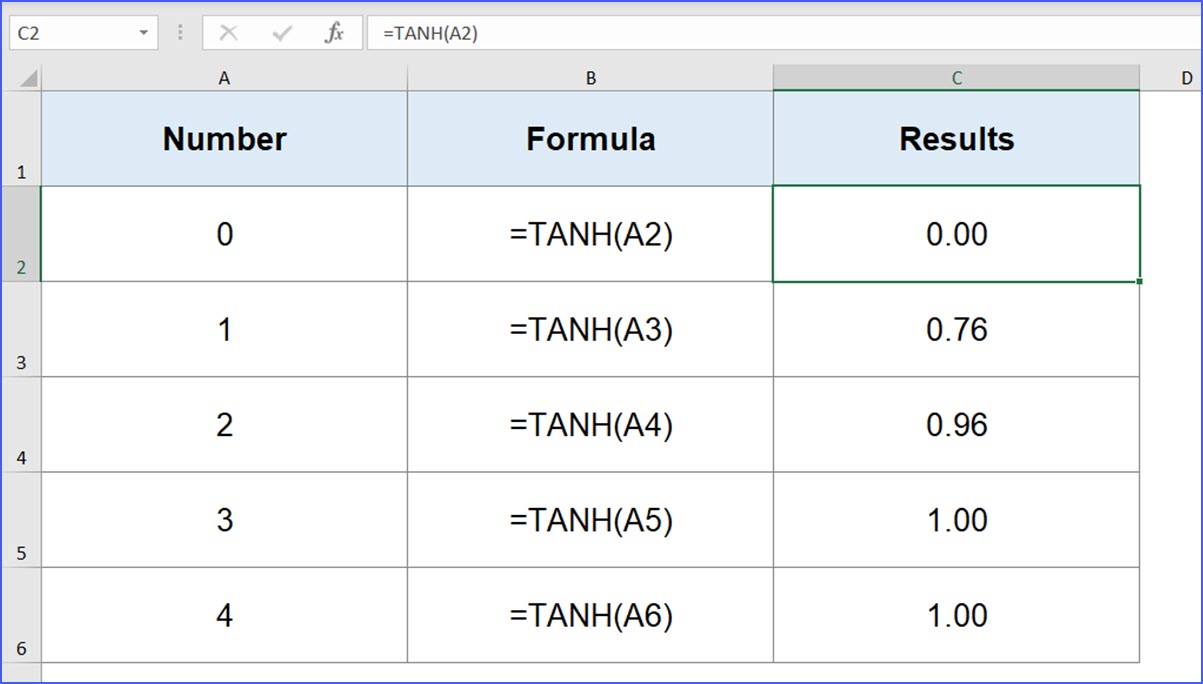
Task: Click the Enter checkmark formula bar icon
Action: (x=282, y=33)
